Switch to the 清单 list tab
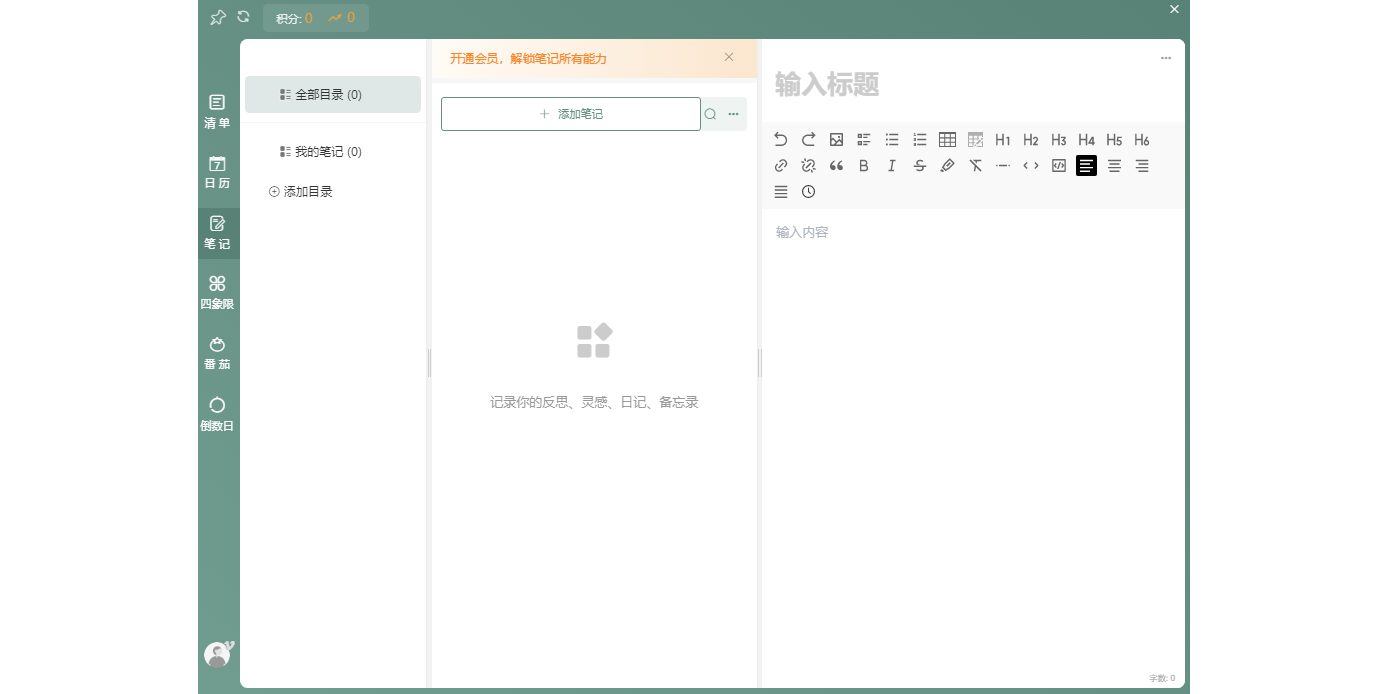This screenshot has height=694, width=1388. click(217, 111)
